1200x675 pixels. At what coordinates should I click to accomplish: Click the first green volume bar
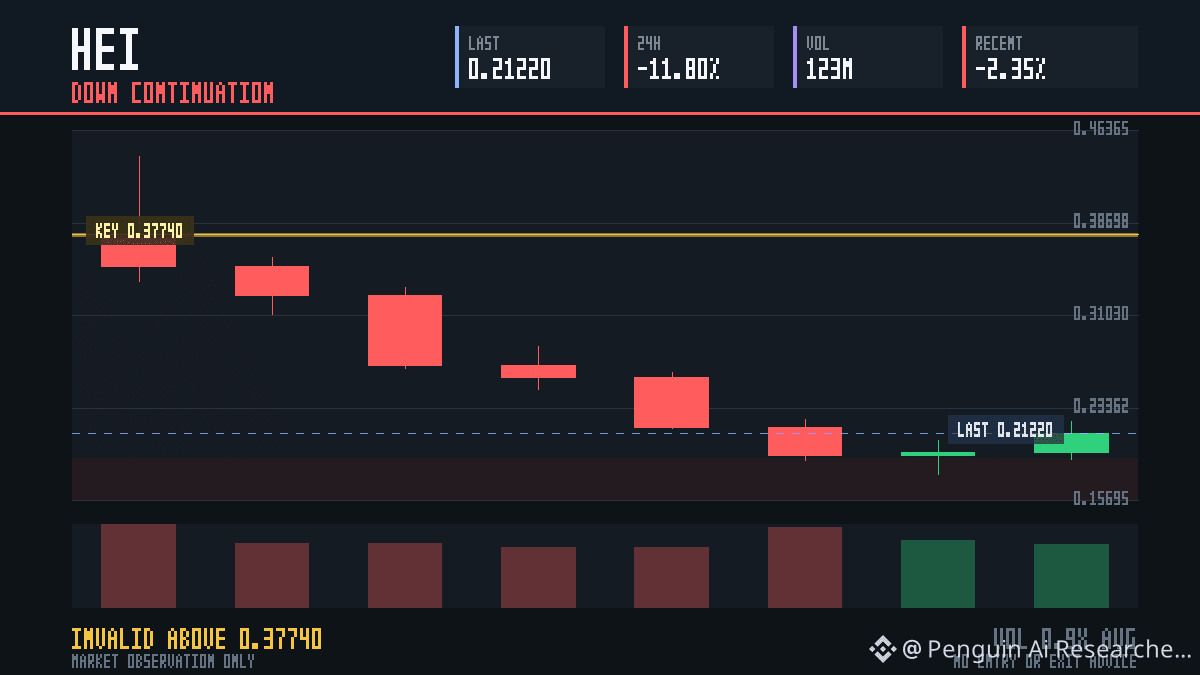coord(938,574)
